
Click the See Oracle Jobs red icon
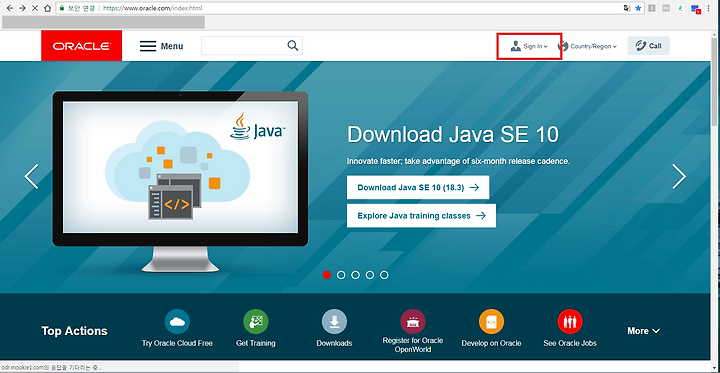pos(570,322)
